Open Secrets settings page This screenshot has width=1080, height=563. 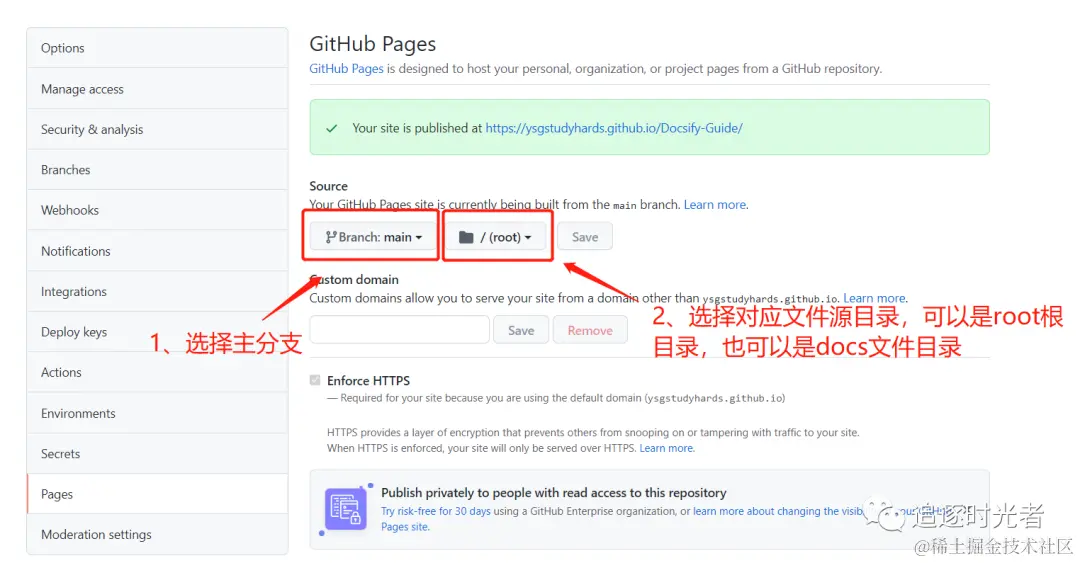pos(157,453)
